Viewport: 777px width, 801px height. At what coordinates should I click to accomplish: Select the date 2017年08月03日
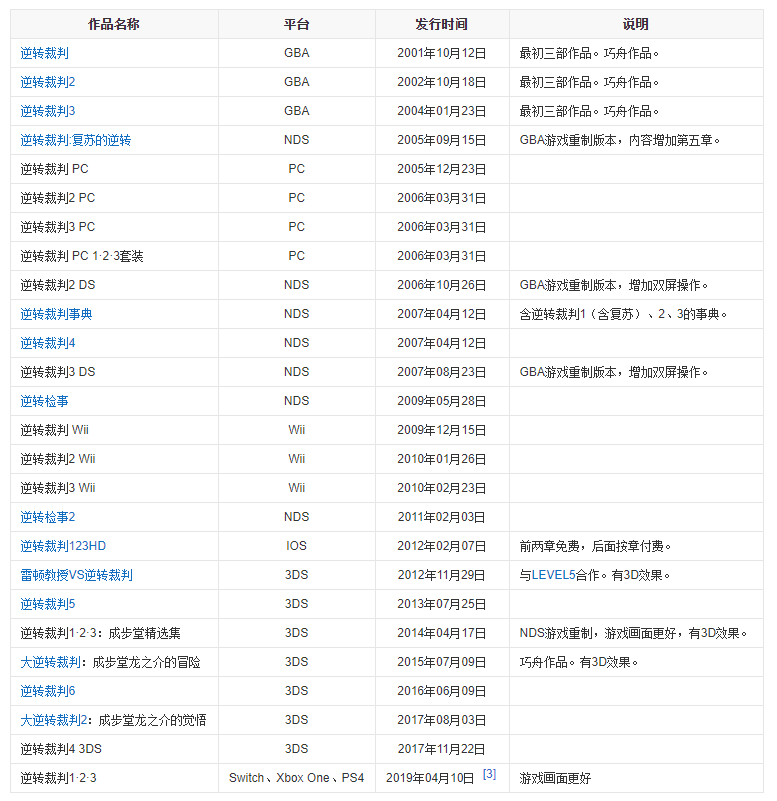point(442,720)
